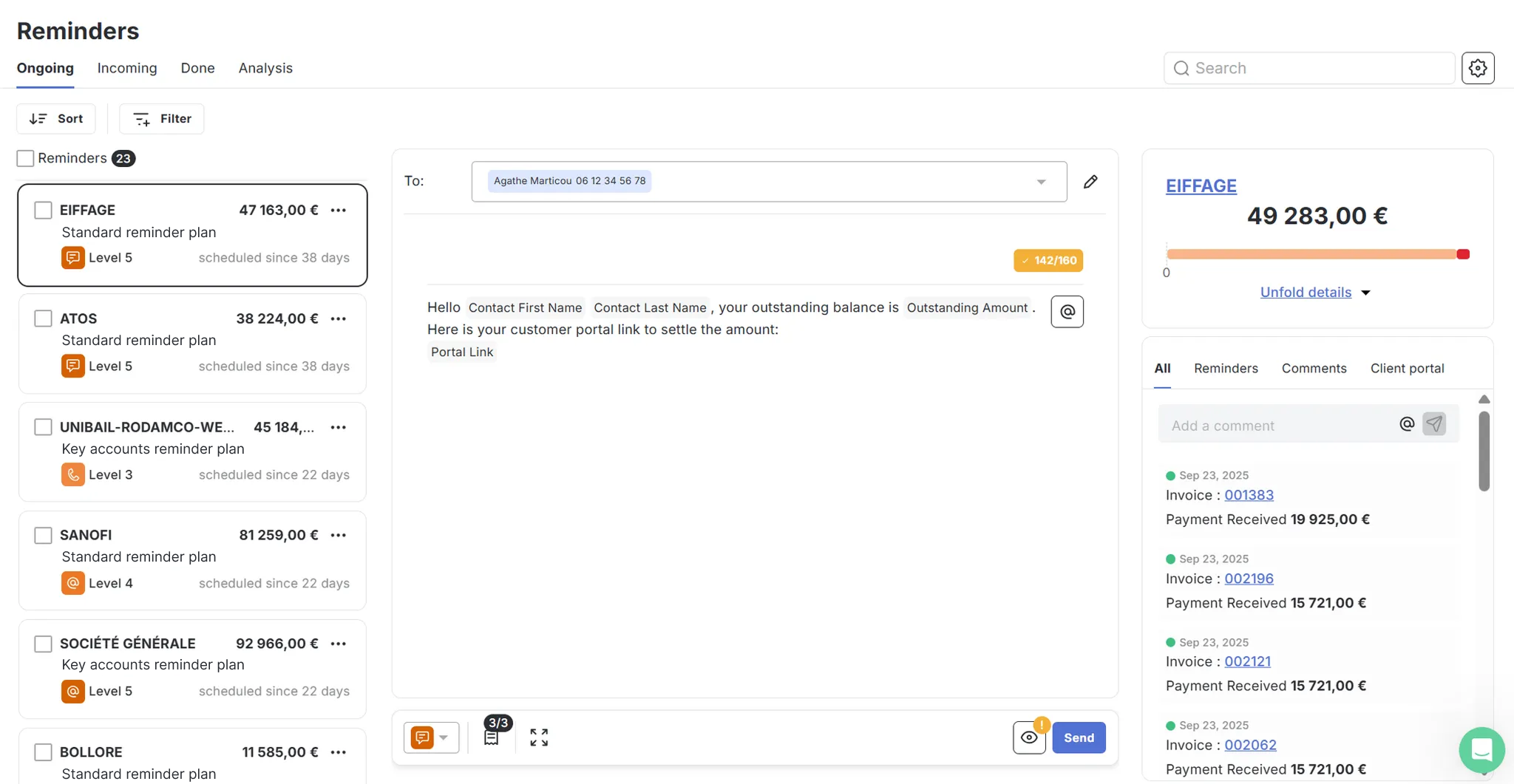Image resolution: width=1514 pixels, height=784 pixels.
Task: Check the ATOS reminder checkbox
Action: click(x=43, y=318)
